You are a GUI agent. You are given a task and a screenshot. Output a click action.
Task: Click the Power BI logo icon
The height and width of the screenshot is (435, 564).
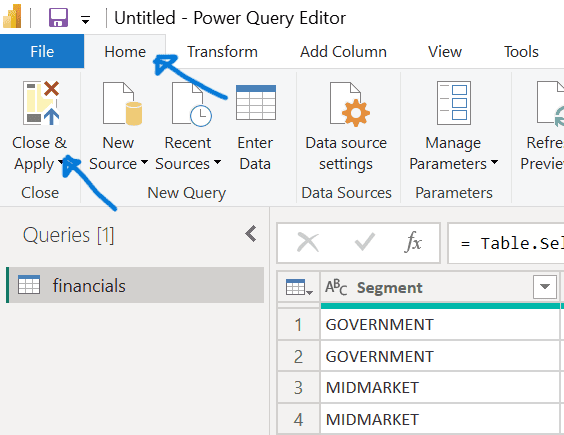[x=12, y=16]
